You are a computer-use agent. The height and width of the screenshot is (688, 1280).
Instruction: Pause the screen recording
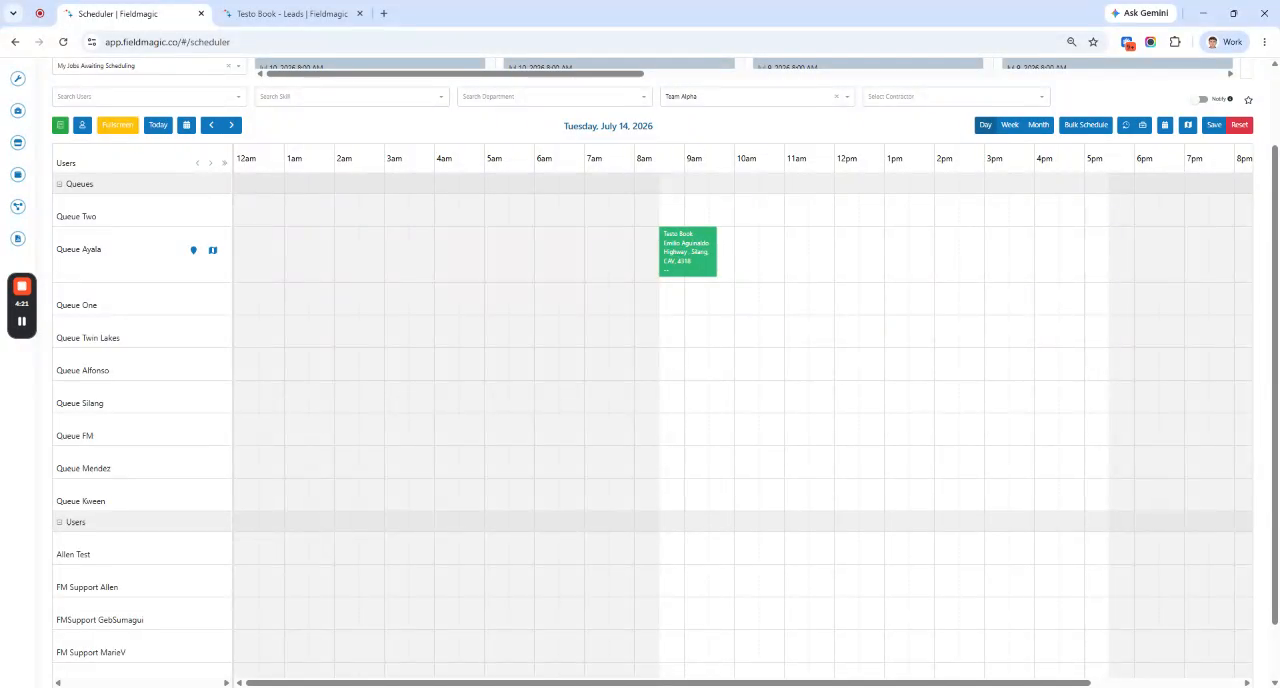point(22,321)
